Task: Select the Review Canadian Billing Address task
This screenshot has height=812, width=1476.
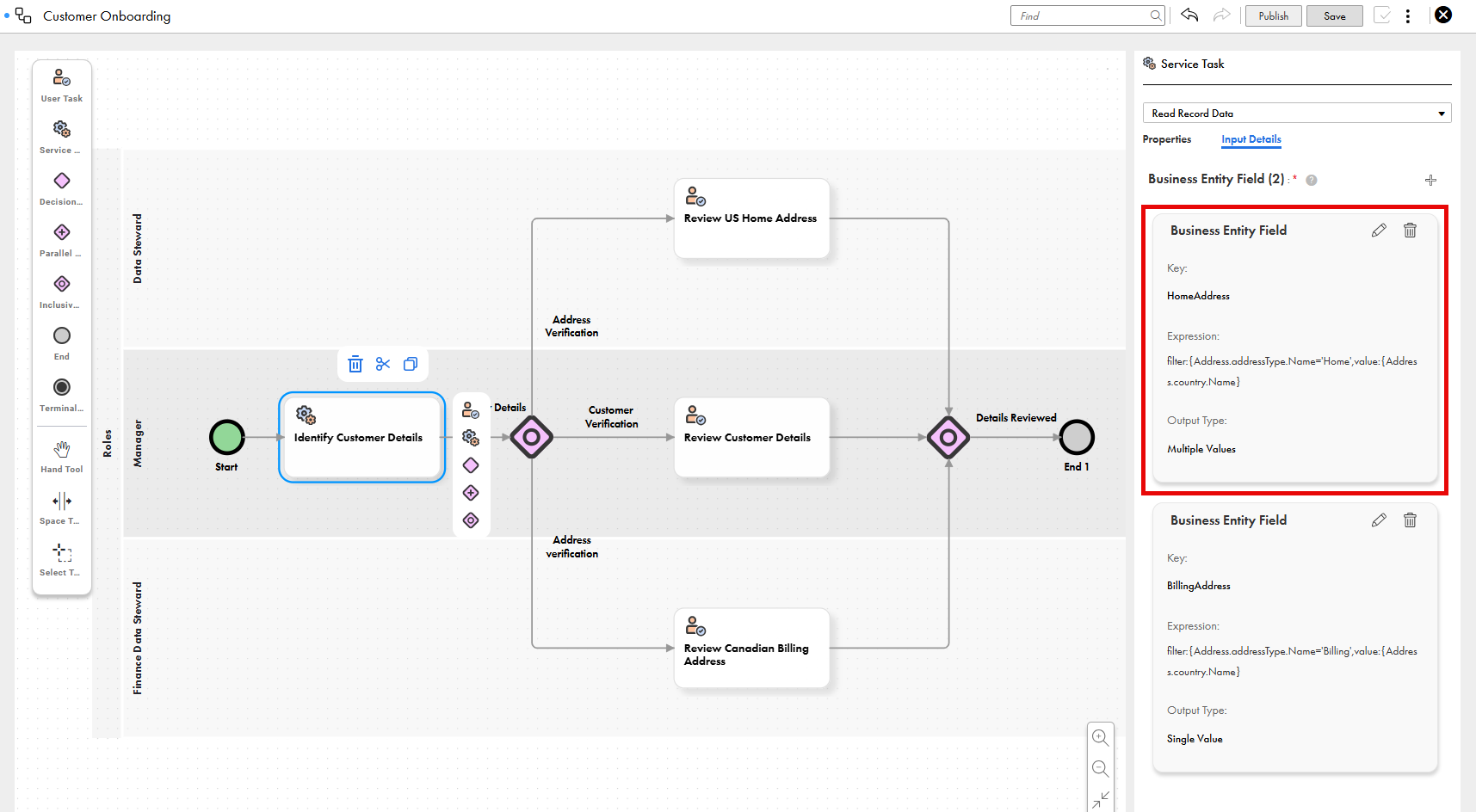Action: [751, 648]
